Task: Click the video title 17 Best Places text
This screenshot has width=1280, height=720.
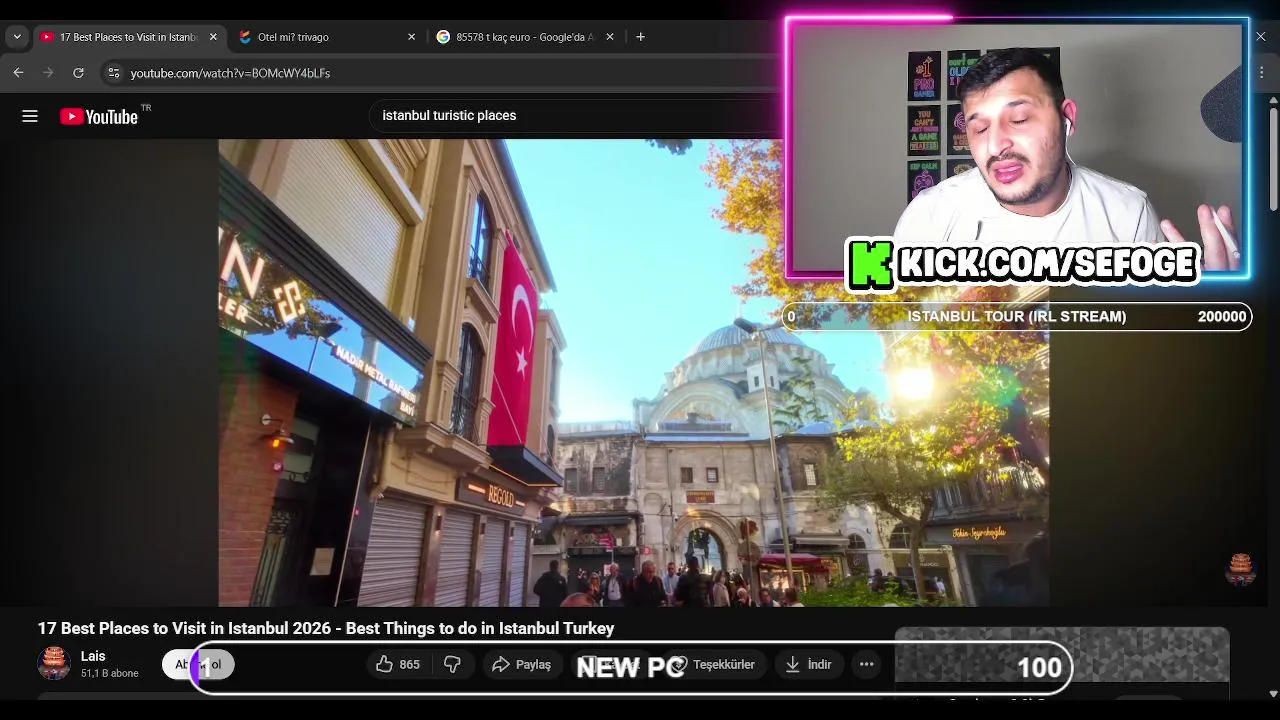Action: [326, 628]
